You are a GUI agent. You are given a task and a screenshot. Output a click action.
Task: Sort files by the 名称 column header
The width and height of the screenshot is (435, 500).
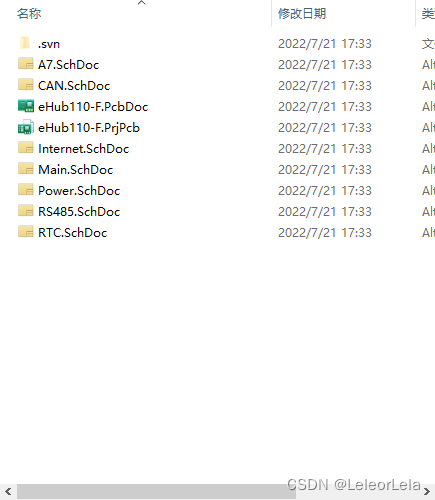29,14
